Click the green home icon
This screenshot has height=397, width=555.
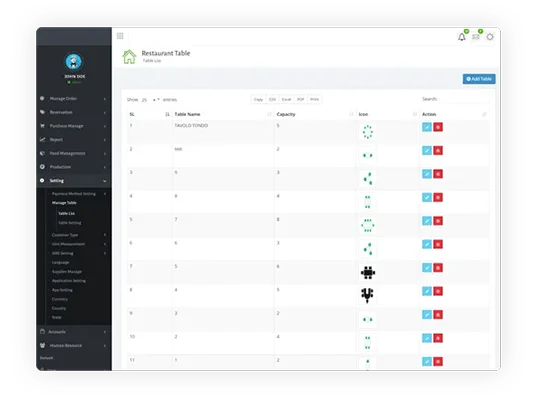(x=129, y=57)
